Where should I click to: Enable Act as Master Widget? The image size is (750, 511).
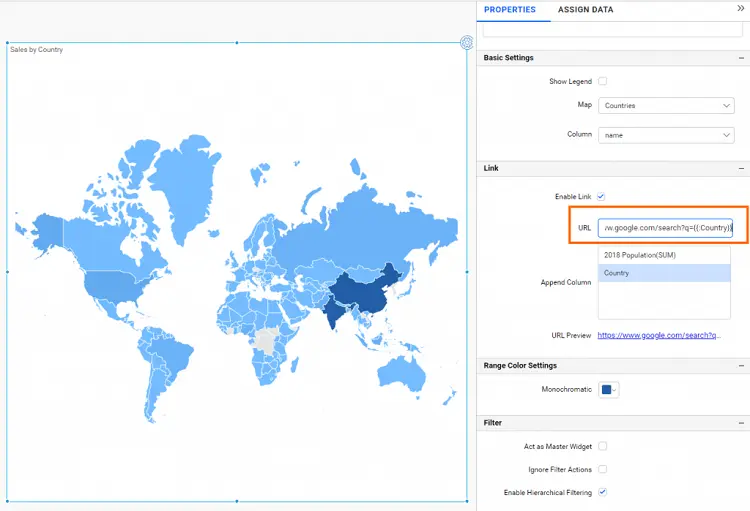tap(602, 446)
